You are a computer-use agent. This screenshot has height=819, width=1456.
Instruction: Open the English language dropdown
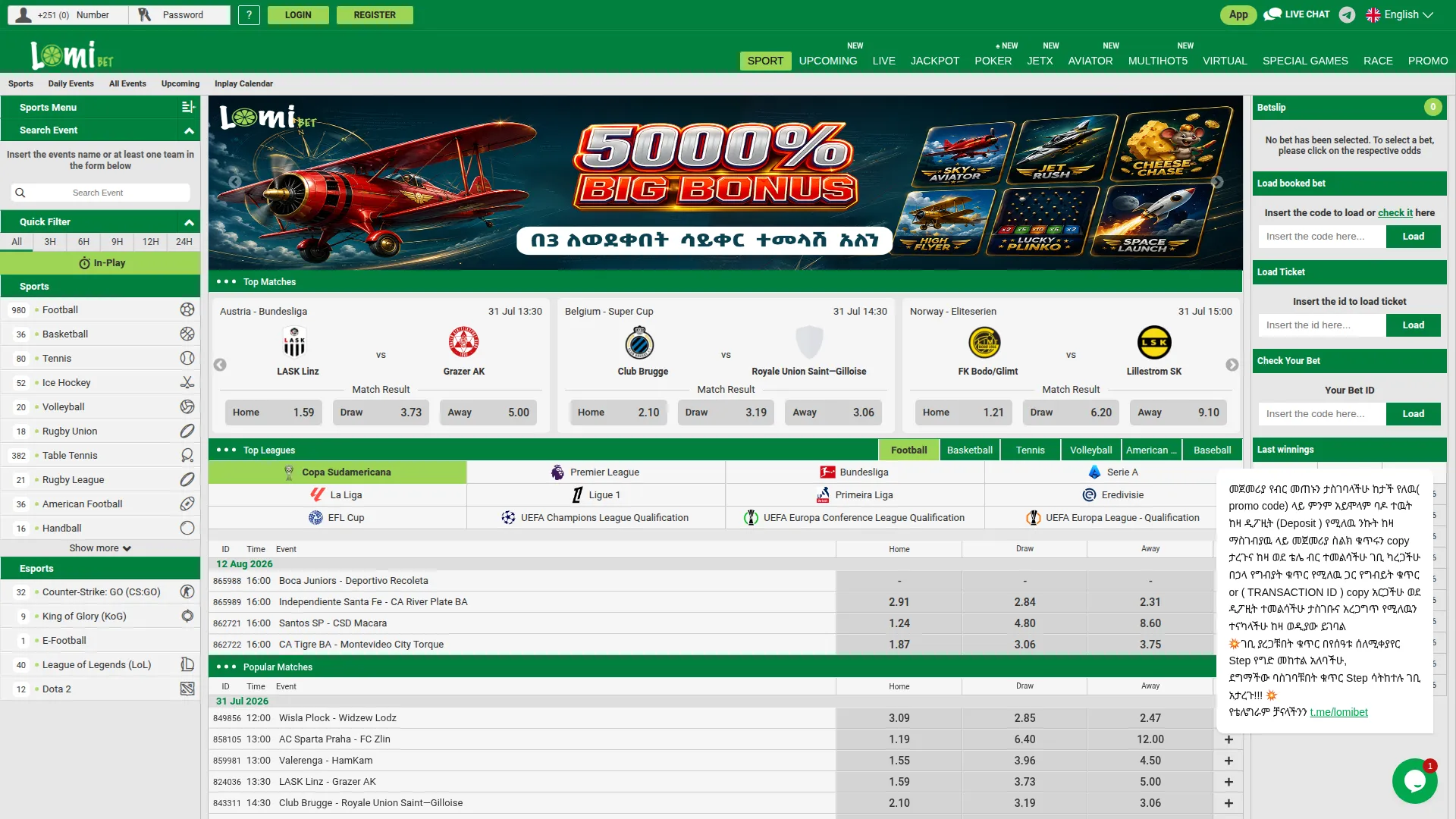tap(1400, 14)
